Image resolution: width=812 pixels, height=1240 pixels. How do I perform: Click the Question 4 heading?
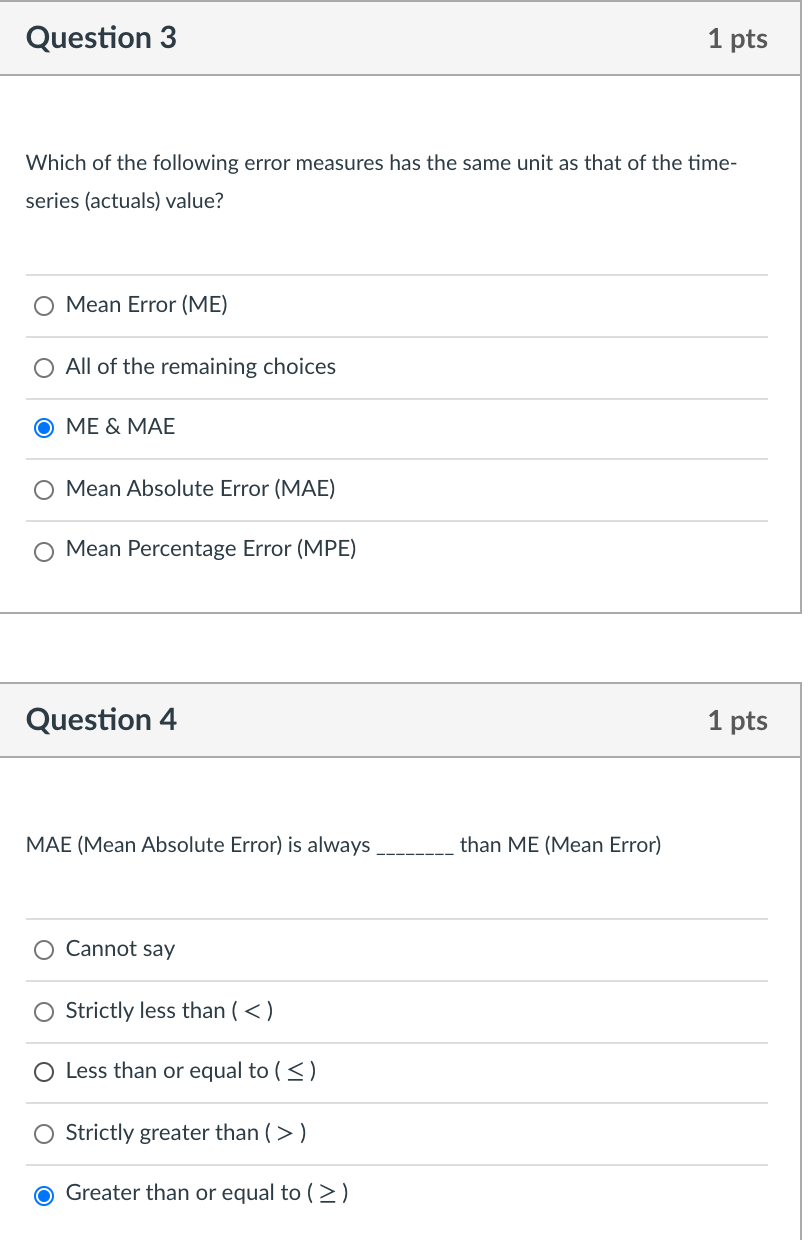pyautogui.click(x=101, y=719)
